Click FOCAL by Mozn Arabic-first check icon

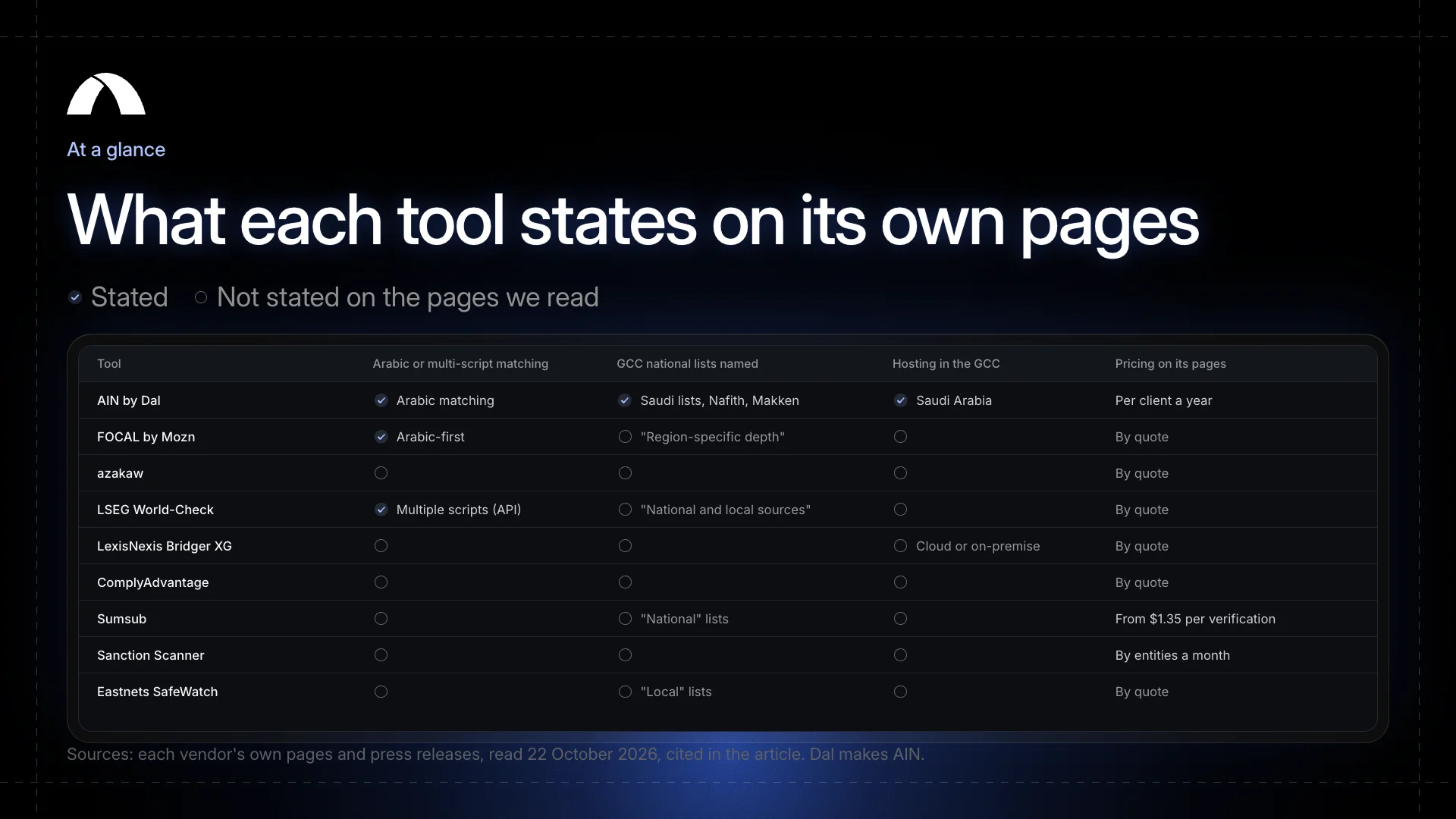click(x=381, y=437)
